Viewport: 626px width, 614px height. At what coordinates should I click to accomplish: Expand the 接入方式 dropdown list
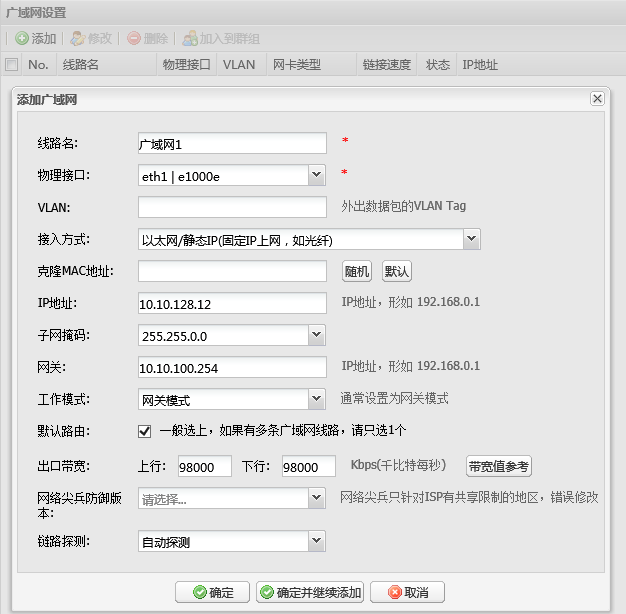pyautogui.click(x=472, y=239)
